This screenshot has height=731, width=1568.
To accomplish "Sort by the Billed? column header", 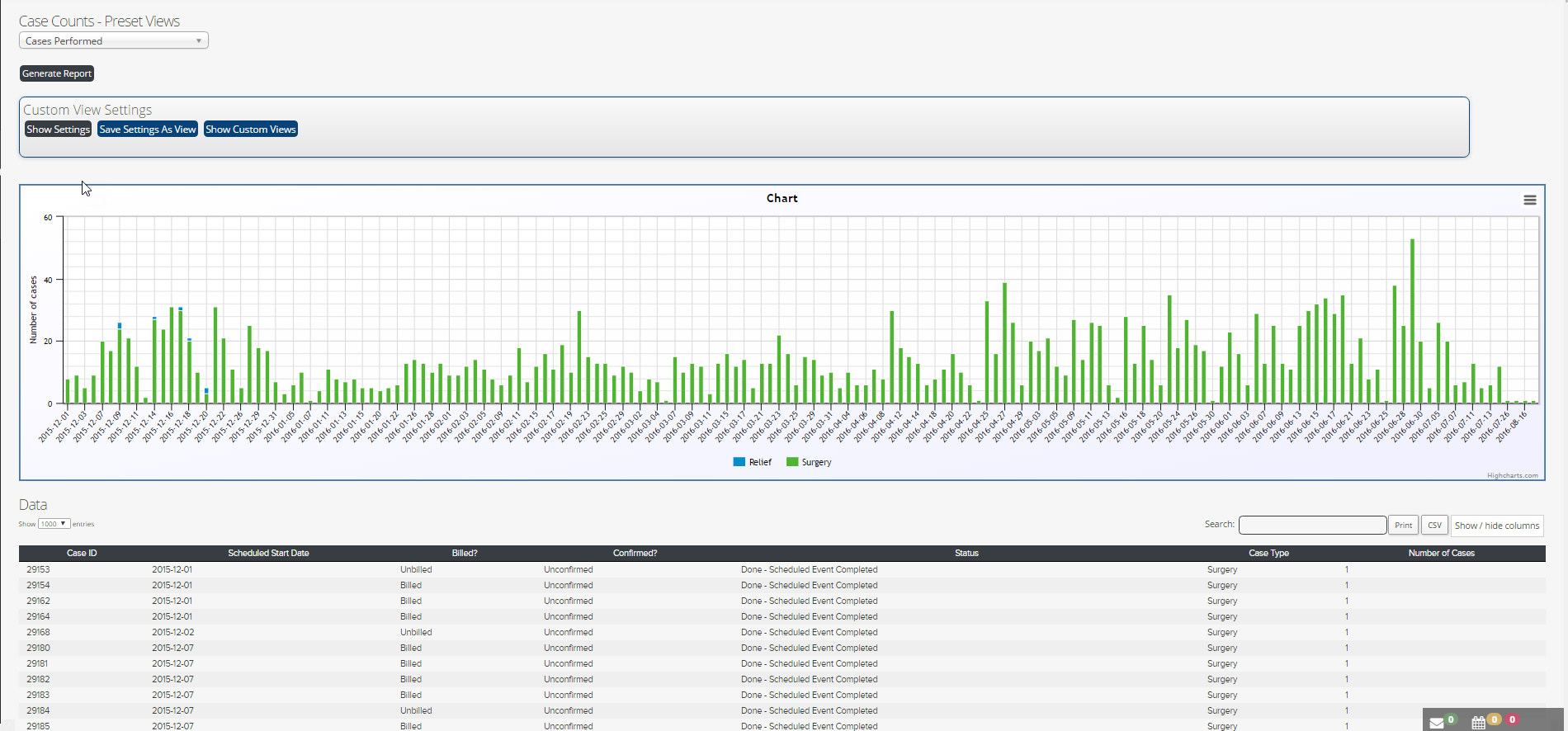I will (x=465, y=553).
